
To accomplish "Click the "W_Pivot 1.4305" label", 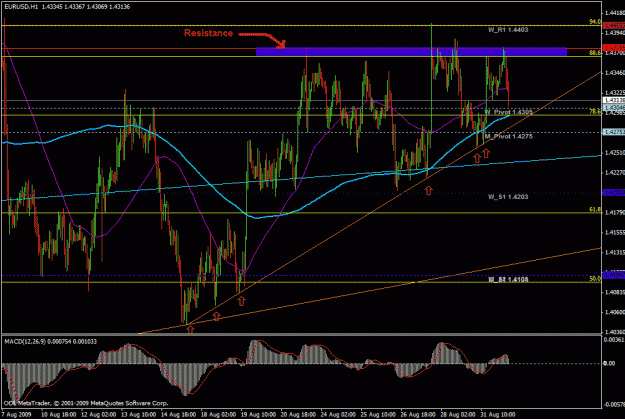I will (x=508, y=112).
